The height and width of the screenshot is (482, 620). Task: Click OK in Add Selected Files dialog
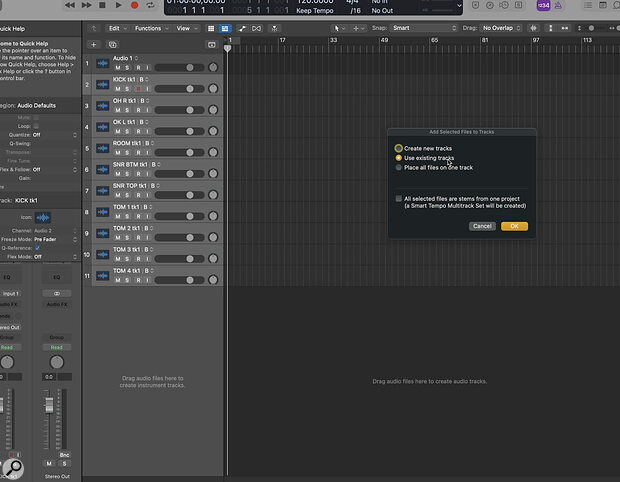pos(514,226)
